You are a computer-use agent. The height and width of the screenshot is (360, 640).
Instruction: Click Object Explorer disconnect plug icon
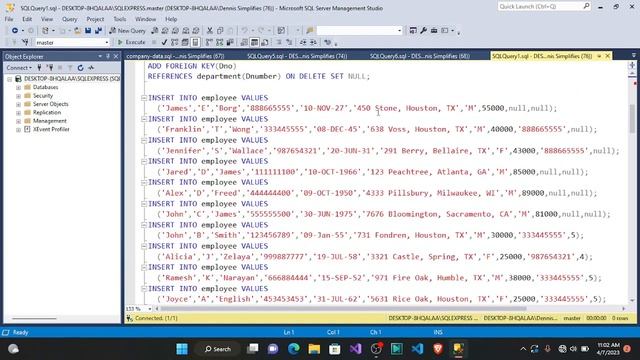pos(50,68)
